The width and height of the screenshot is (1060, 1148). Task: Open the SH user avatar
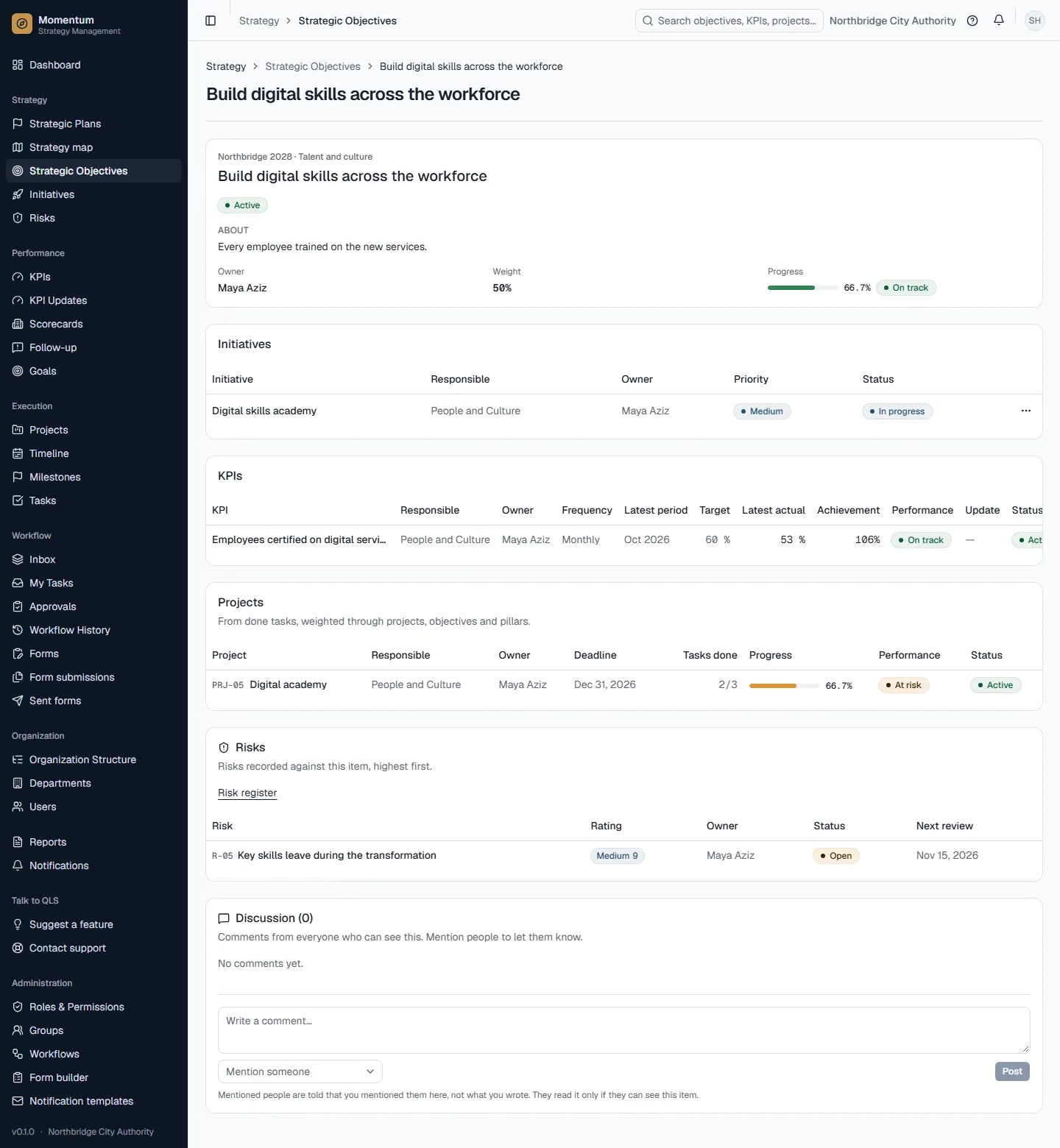pyautogui.click(x=1035, y=21)
